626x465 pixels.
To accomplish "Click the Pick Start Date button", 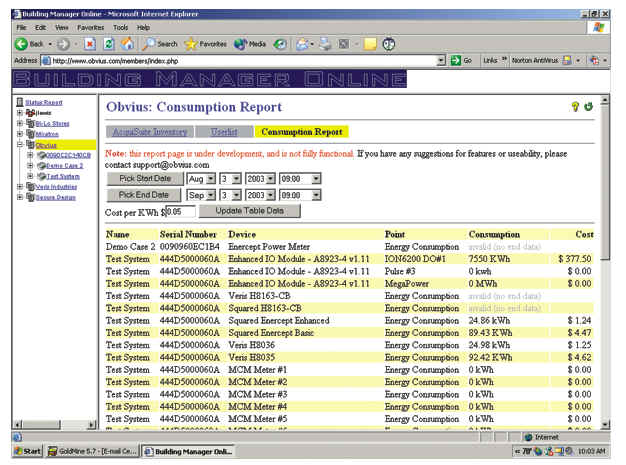I will (x=145, y=178).
